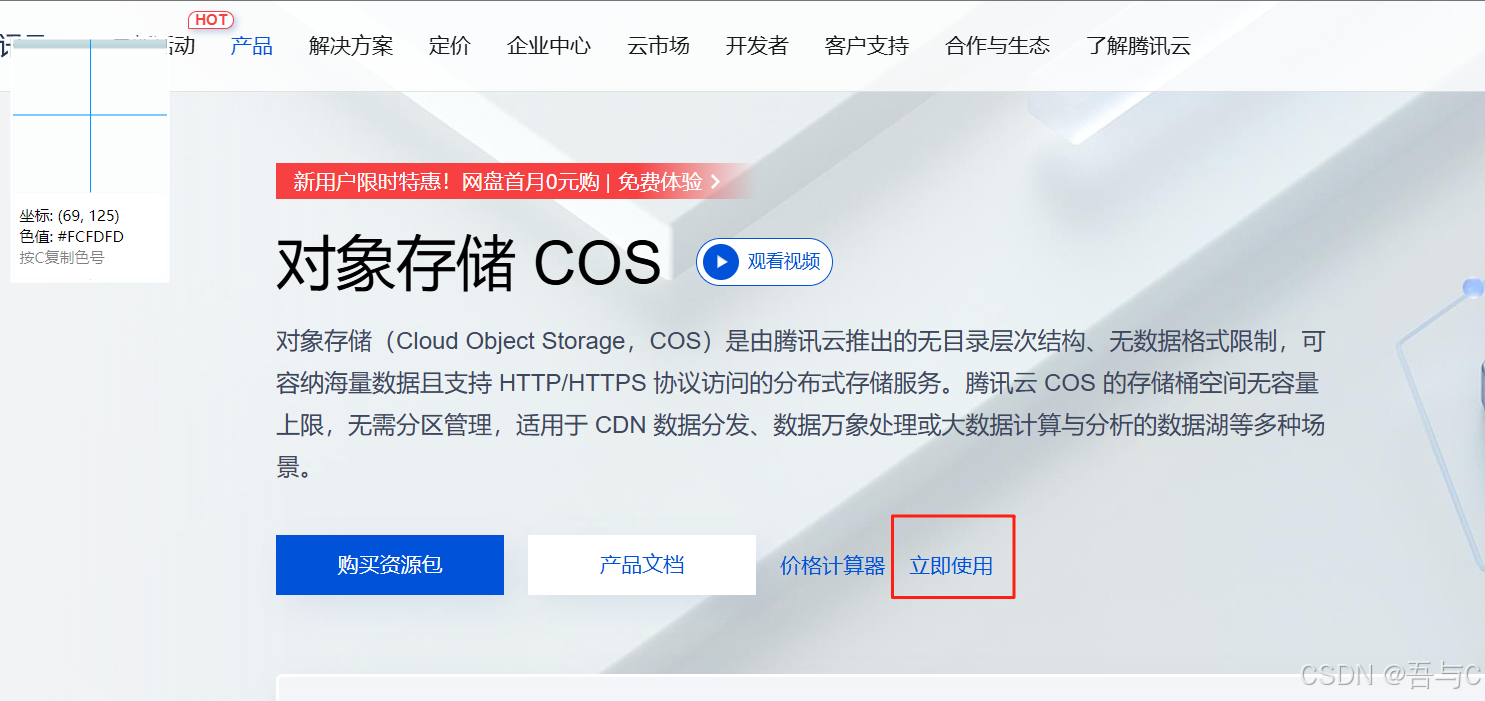Open 云市场 navigation item
Viewport: 1485px width, 701px height.
click(x=658, y=46)
